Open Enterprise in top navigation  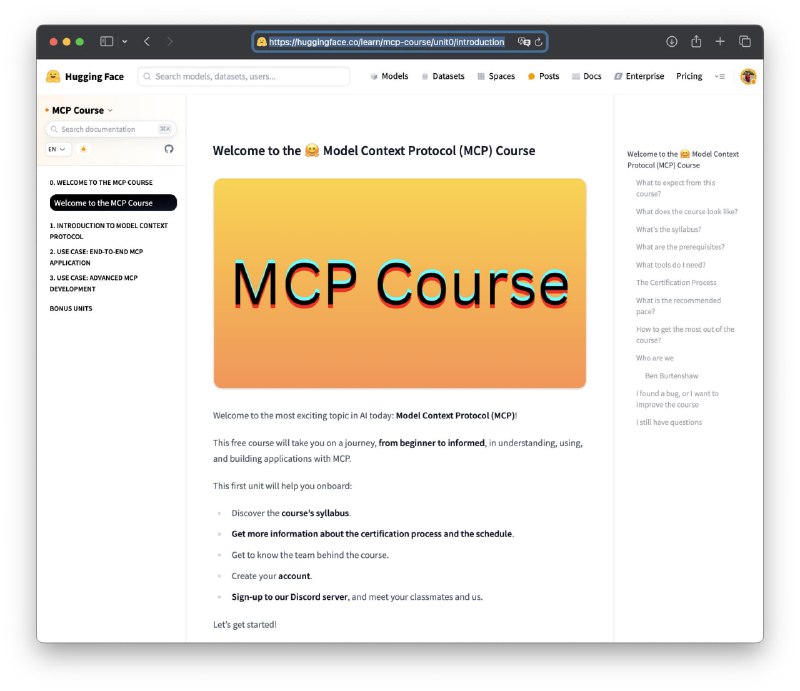[639, 76]
